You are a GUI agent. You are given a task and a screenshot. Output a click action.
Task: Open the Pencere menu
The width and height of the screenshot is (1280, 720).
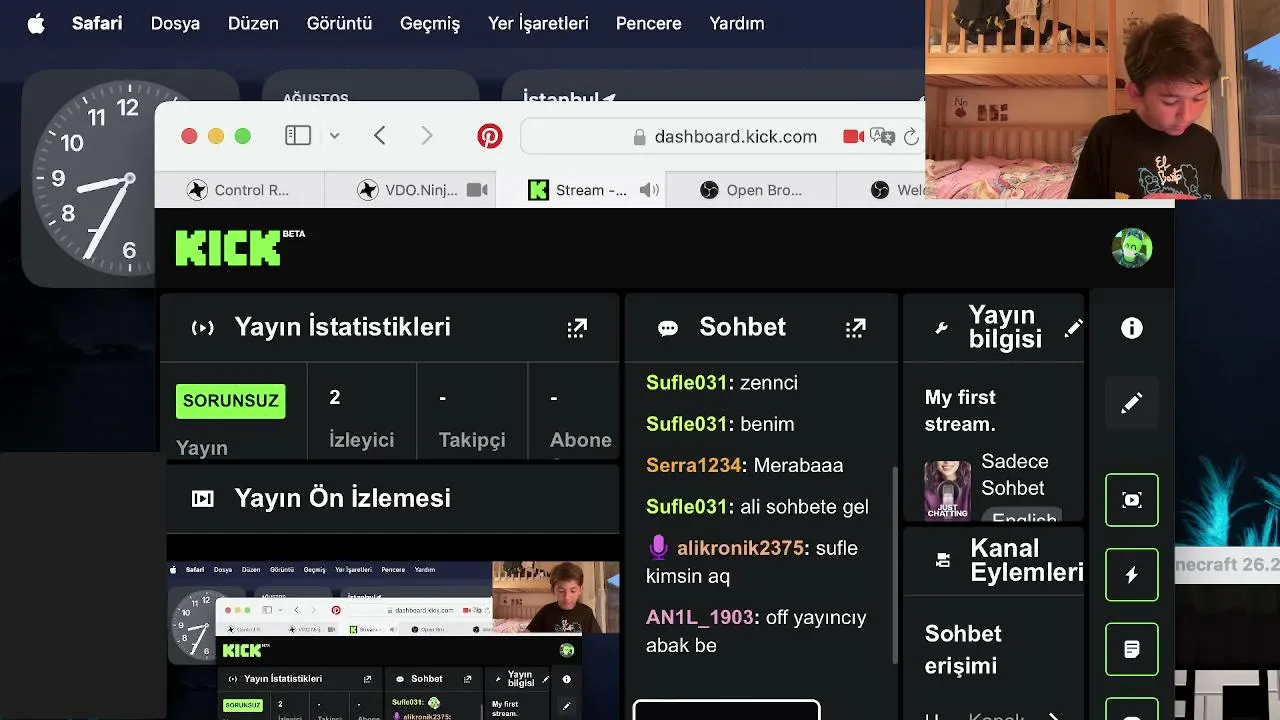coord(649,24)
